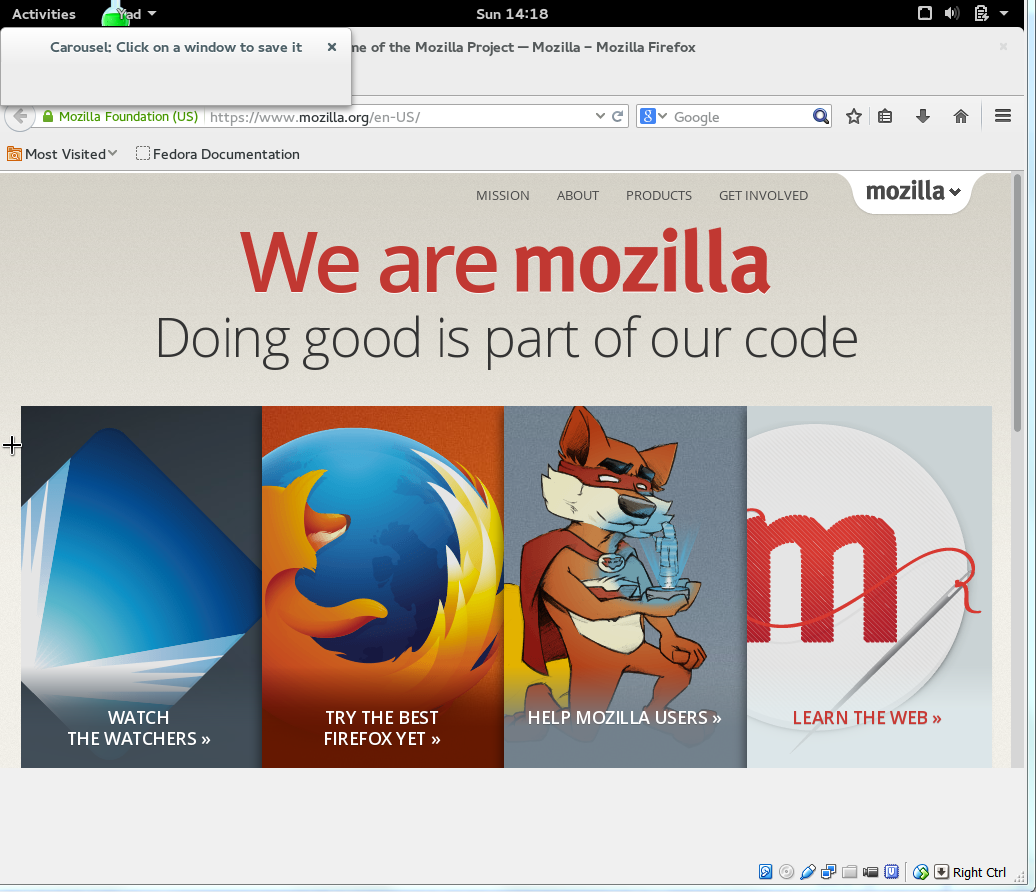1036x892 pixels.
Task: Reload the page with the refresh icon
Action: 618,116
